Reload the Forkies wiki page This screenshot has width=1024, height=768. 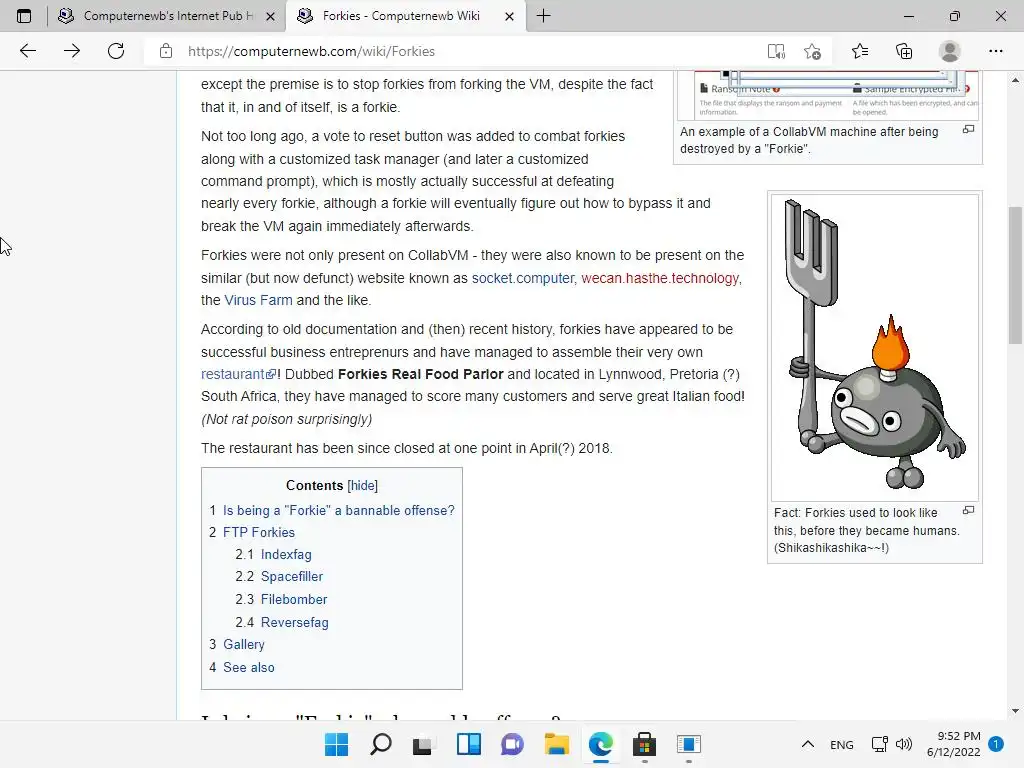[116, 51]
